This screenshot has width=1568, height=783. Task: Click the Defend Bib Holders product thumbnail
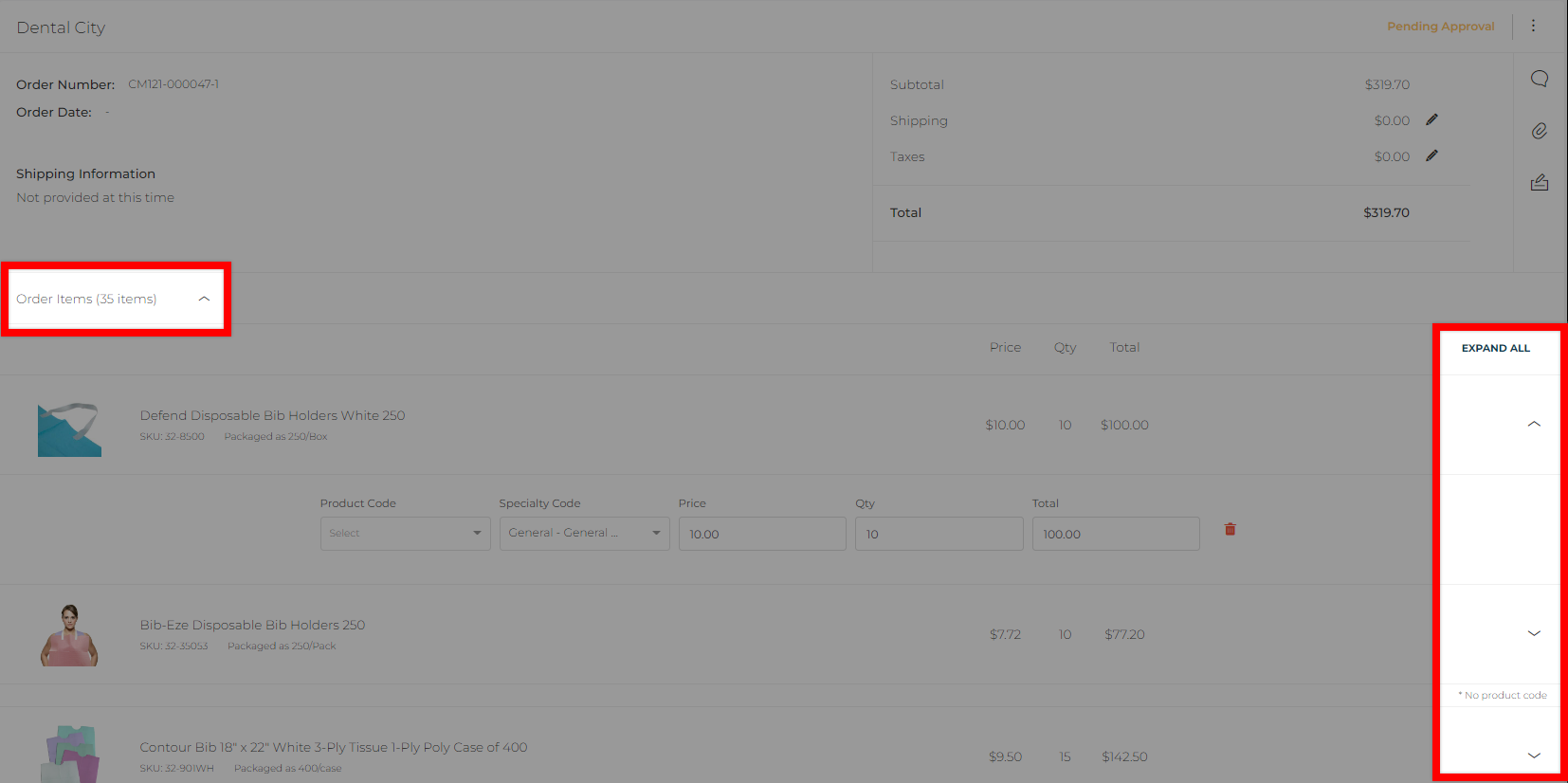[69, 429]
